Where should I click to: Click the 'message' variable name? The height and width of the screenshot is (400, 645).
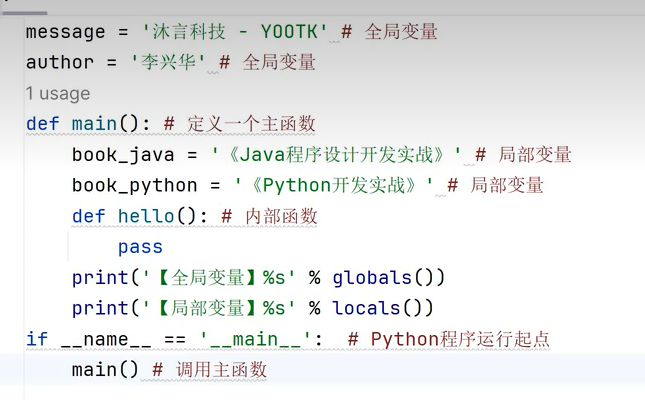(x=65, y=32)
